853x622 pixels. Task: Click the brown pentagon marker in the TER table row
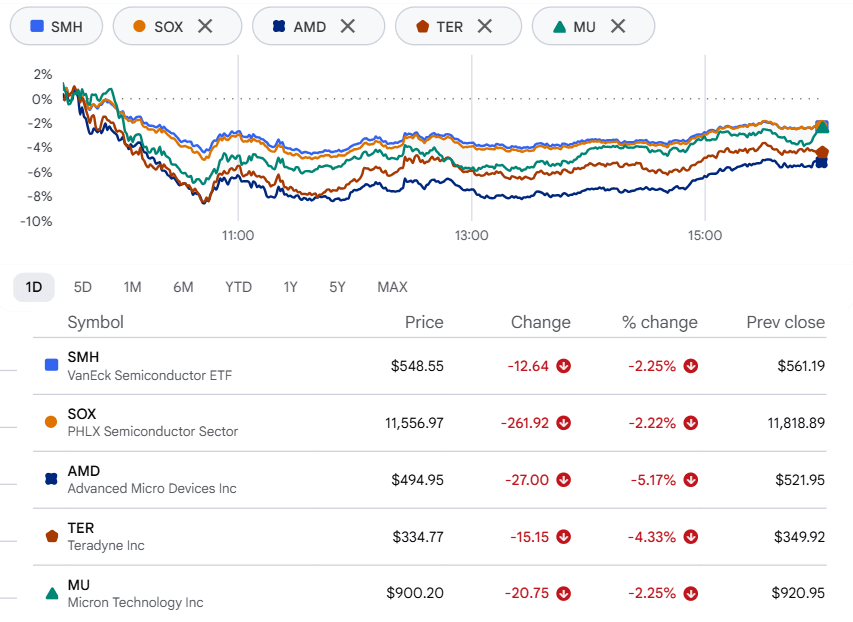click(x=52, y=537)
